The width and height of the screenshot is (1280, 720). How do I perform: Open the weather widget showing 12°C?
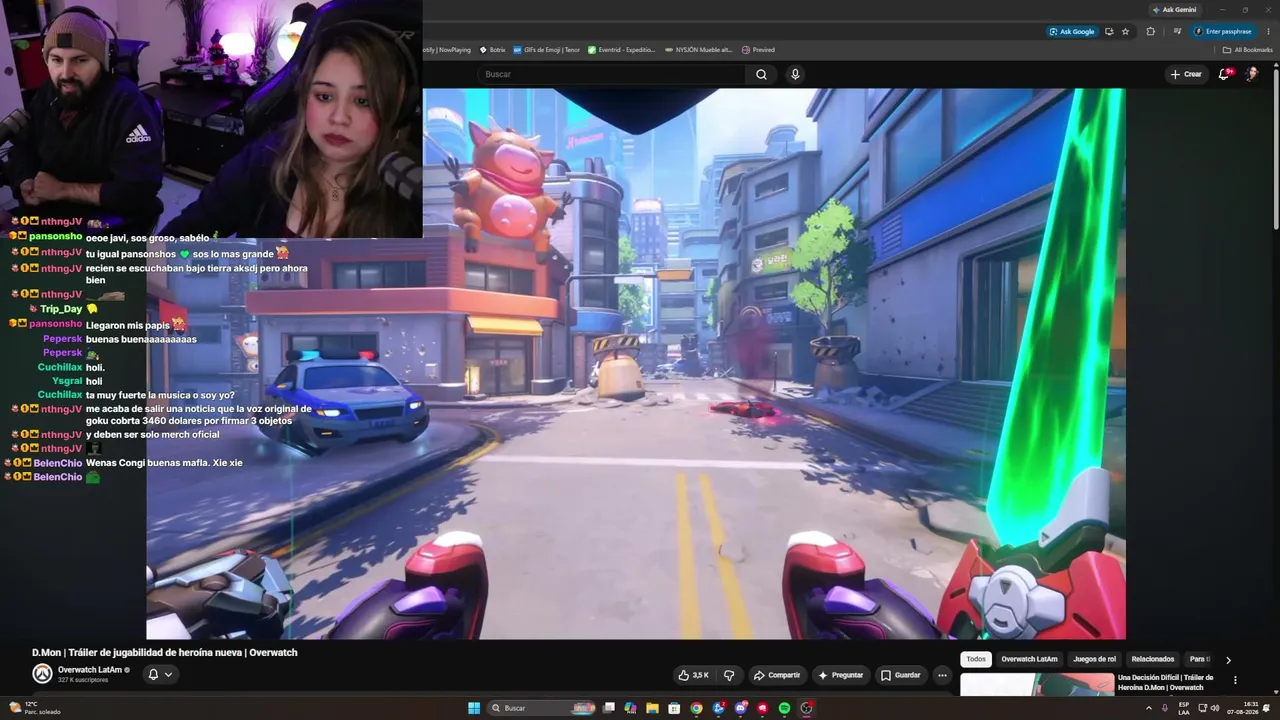point(35,708)
